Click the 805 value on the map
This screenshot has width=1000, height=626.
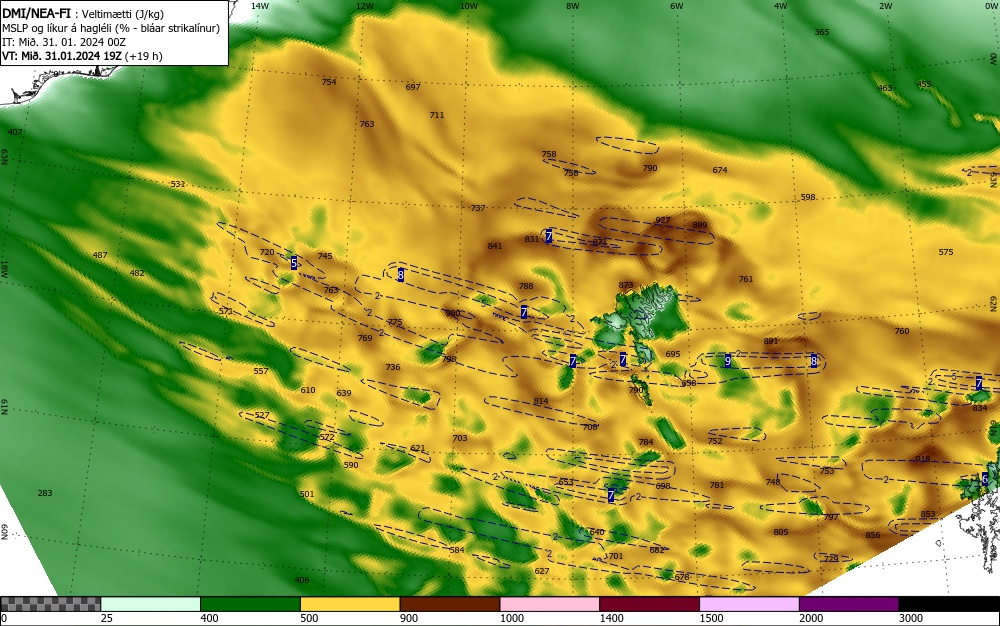781,532
